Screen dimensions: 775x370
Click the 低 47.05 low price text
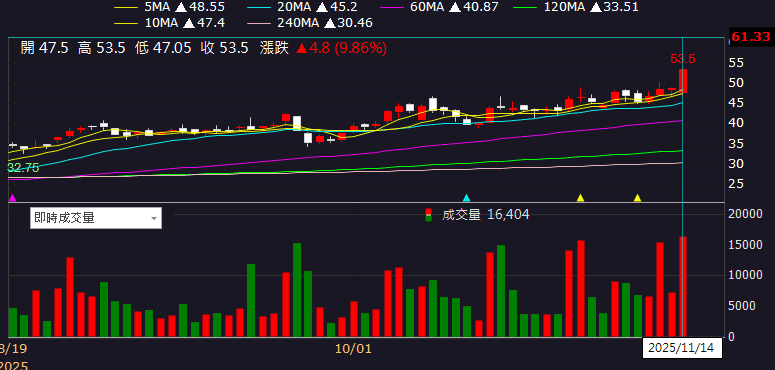163,48
